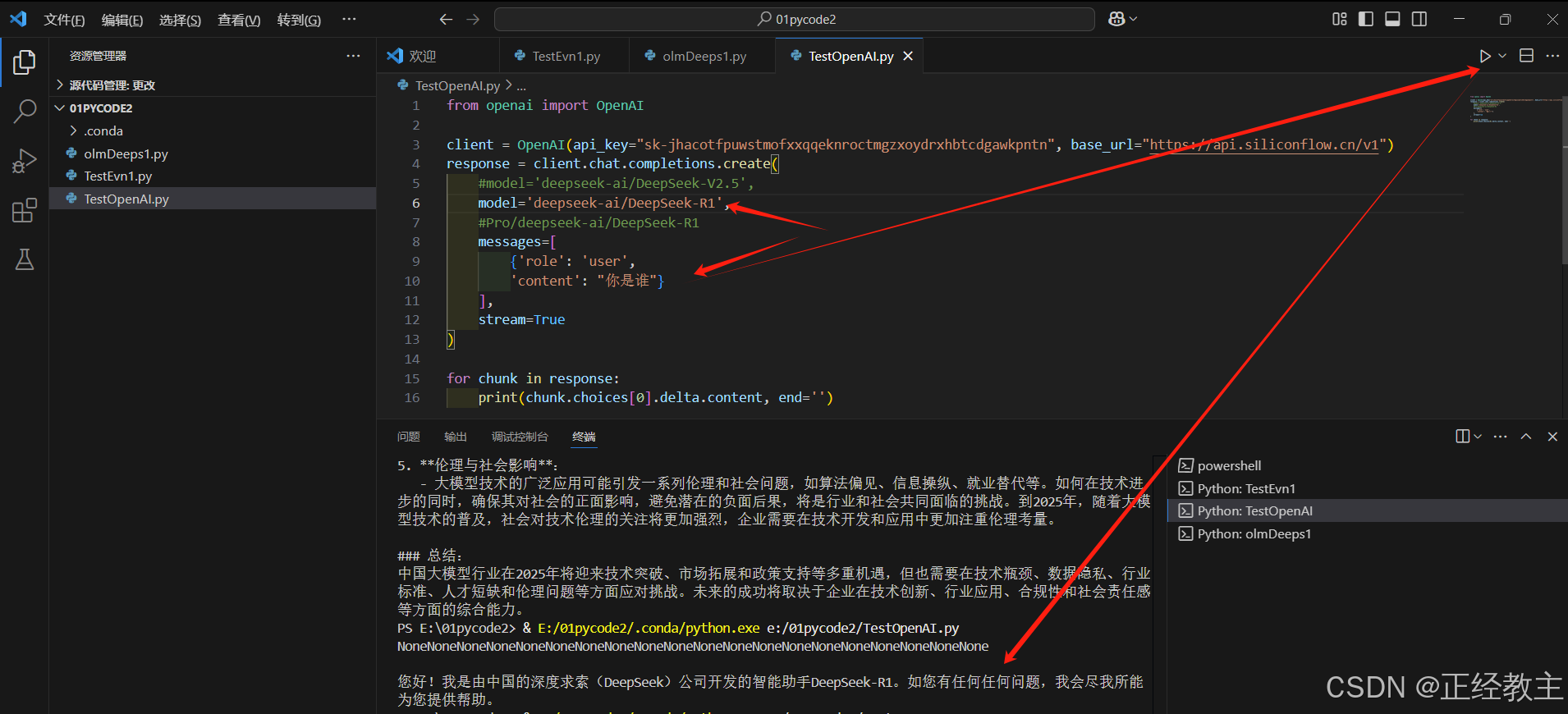Open the Copilot dropdown chevron
This screenshot has height=714, width=1568.
pyautogui.click(x=1134, y=19)
